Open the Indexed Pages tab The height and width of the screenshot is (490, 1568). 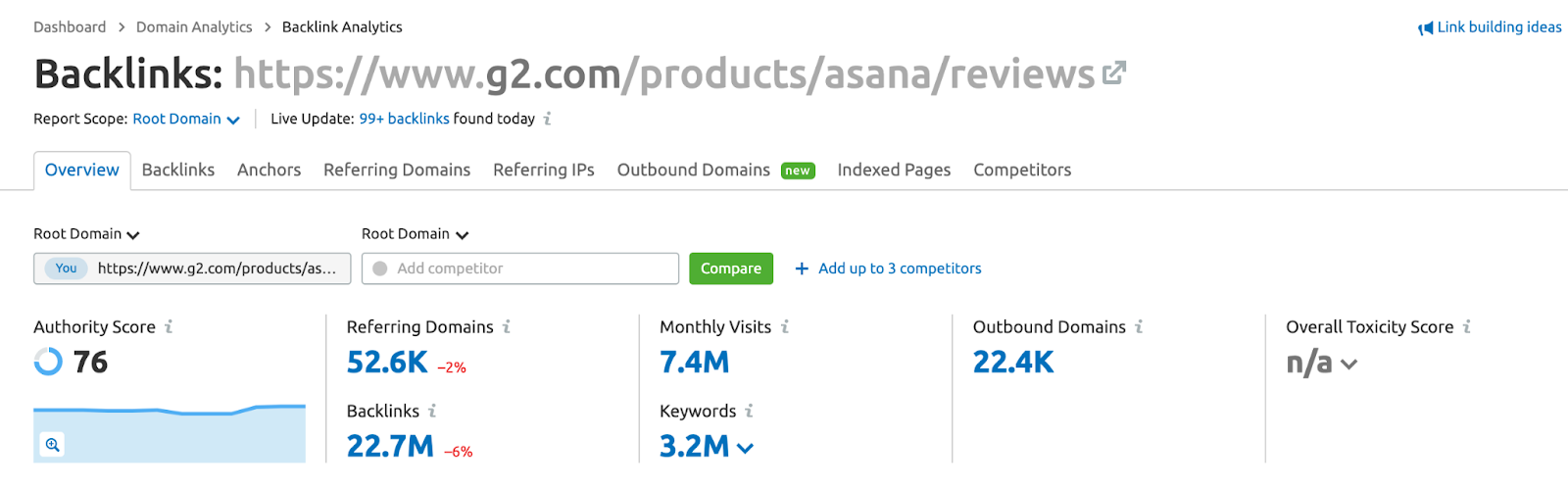894,171
